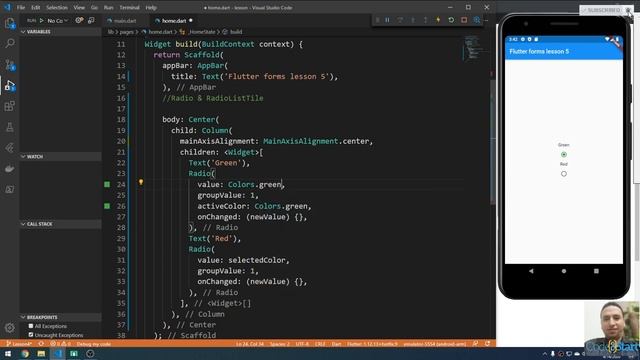
Task: Open the File menu
Action: (21, 7)
